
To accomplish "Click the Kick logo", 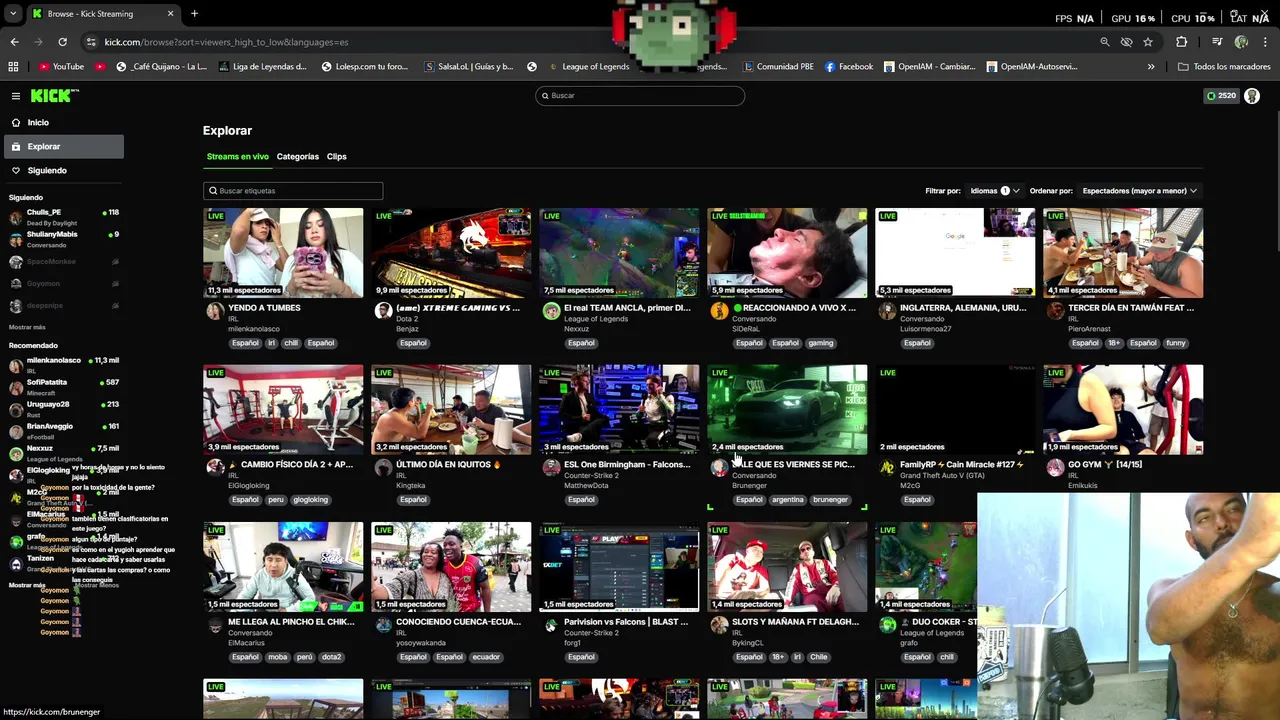I will [x=53, y=96].
